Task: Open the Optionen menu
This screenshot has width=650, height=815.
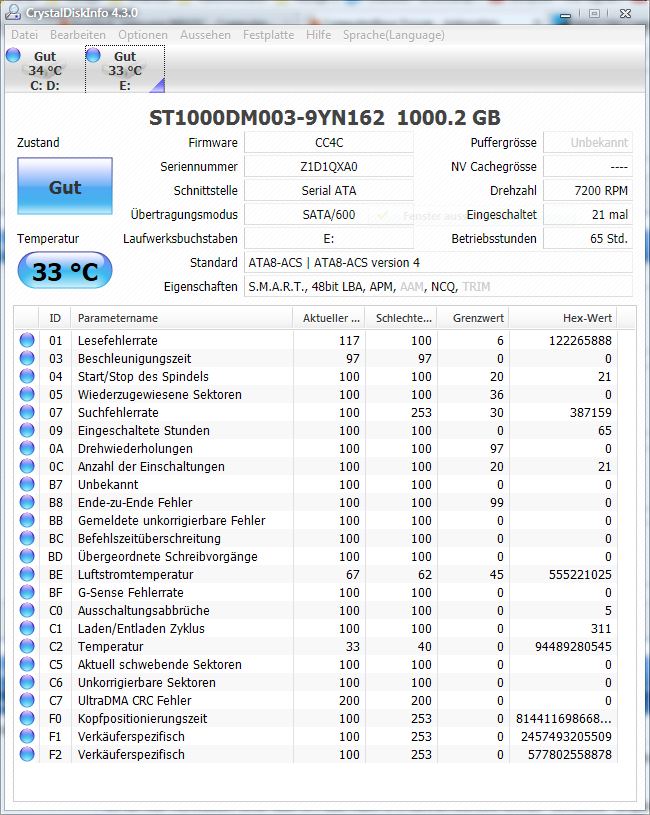Action: [143, 35]
